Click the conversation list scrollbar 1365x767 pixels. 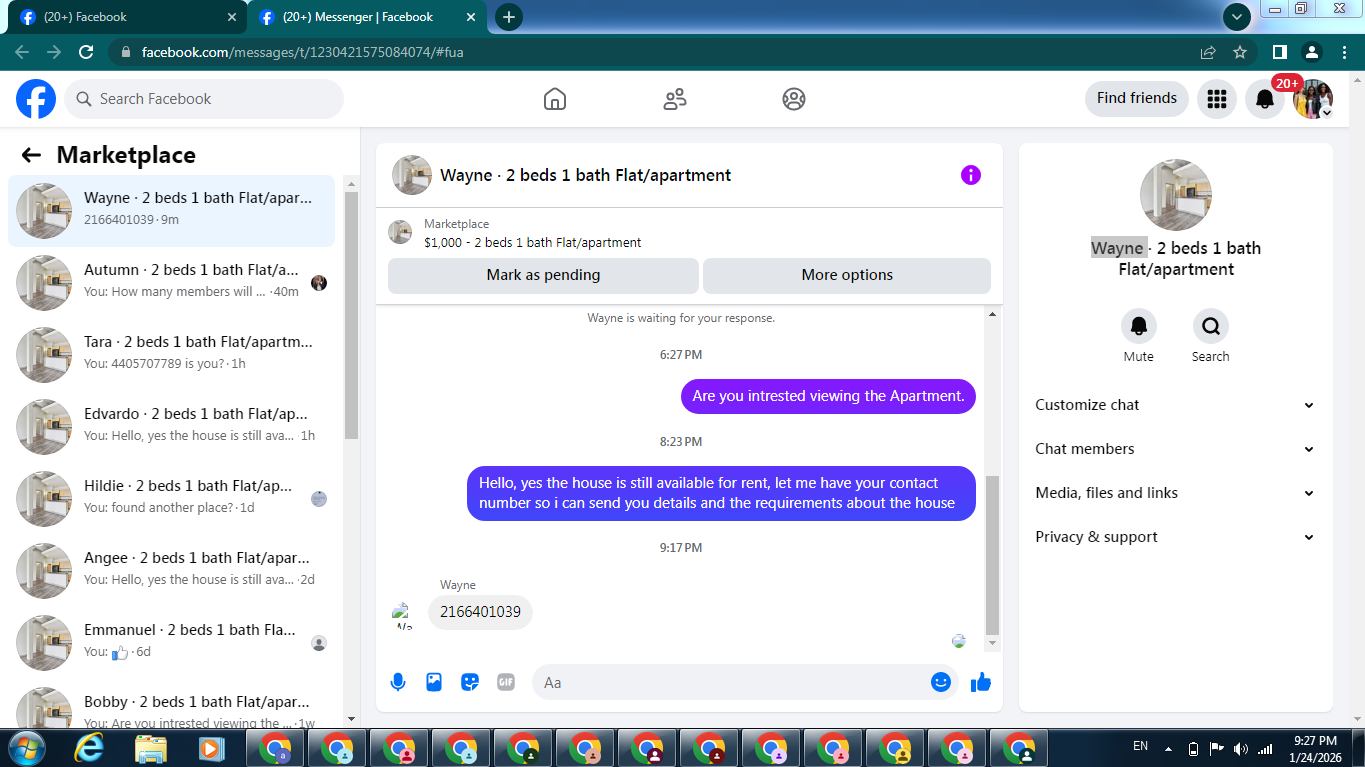(x=351, y=315)
